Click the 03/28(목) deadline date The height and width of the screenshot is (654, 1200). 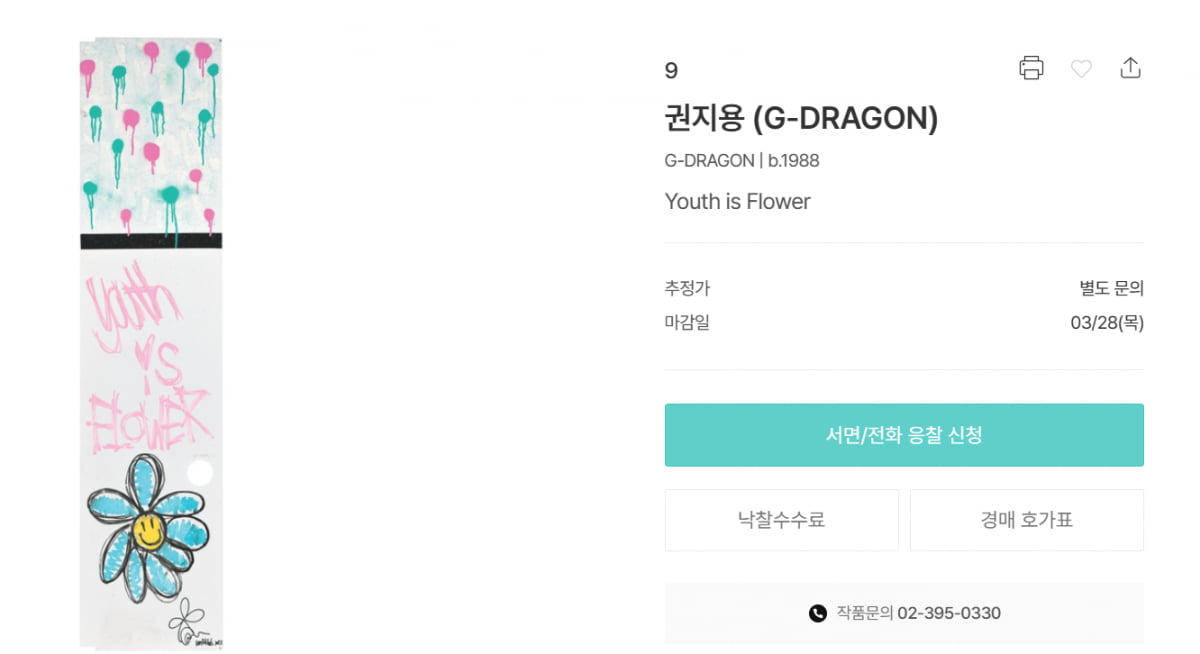[1106, 323]
